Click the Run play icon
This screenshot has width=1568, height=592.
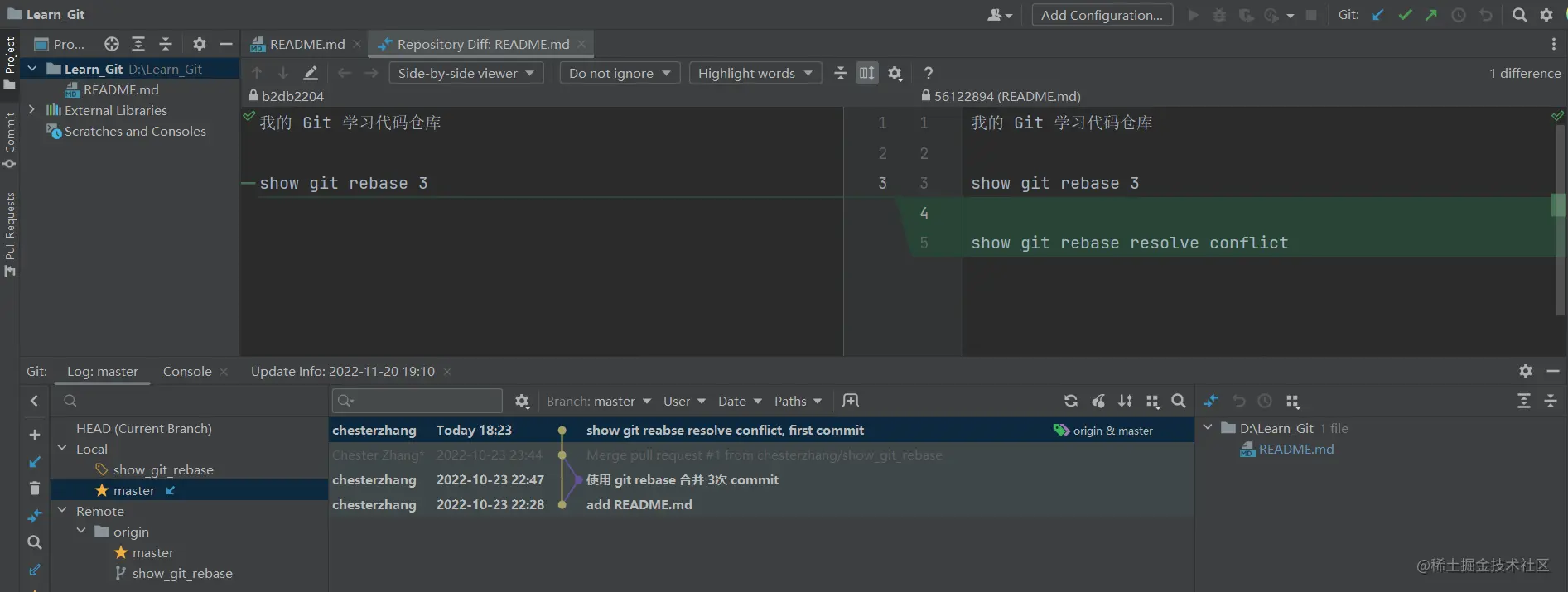(1193, 15)
